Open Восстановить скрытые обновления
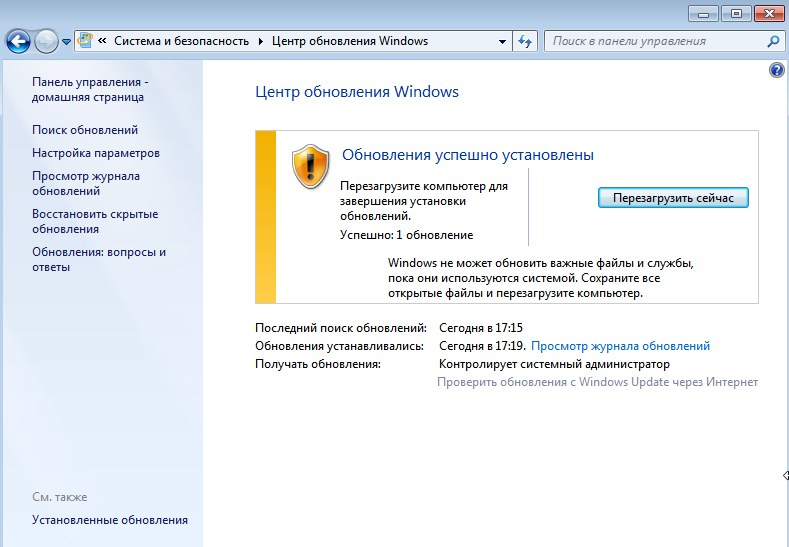The height and width of the screenshot is (547, 789). click(x=95, y=221)
